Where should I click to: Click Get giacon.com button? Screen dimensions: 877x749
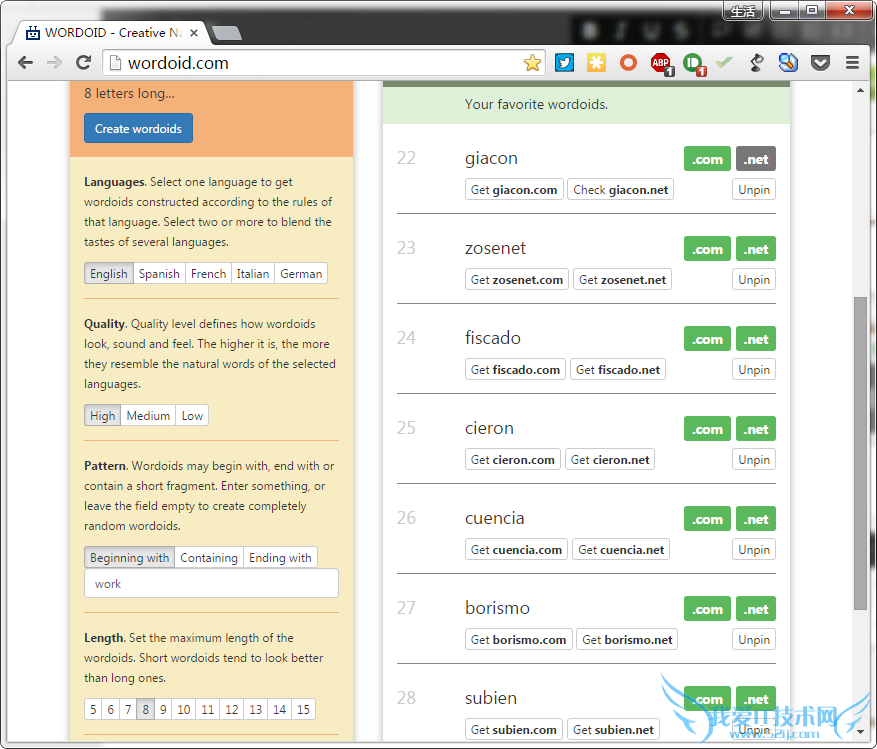click(x=514, y=190)
